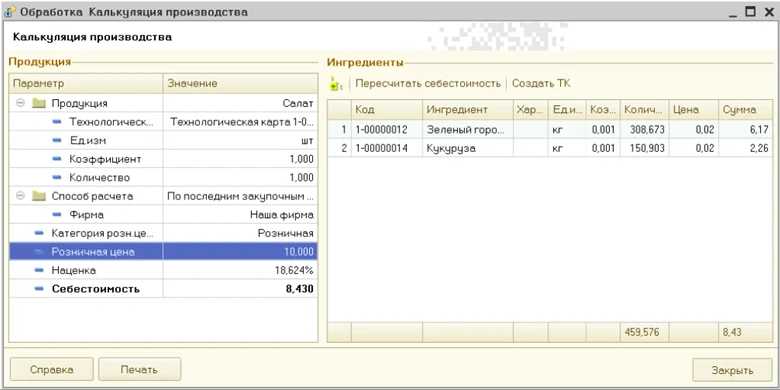Click the Закрыть button

tap(732, 371)
